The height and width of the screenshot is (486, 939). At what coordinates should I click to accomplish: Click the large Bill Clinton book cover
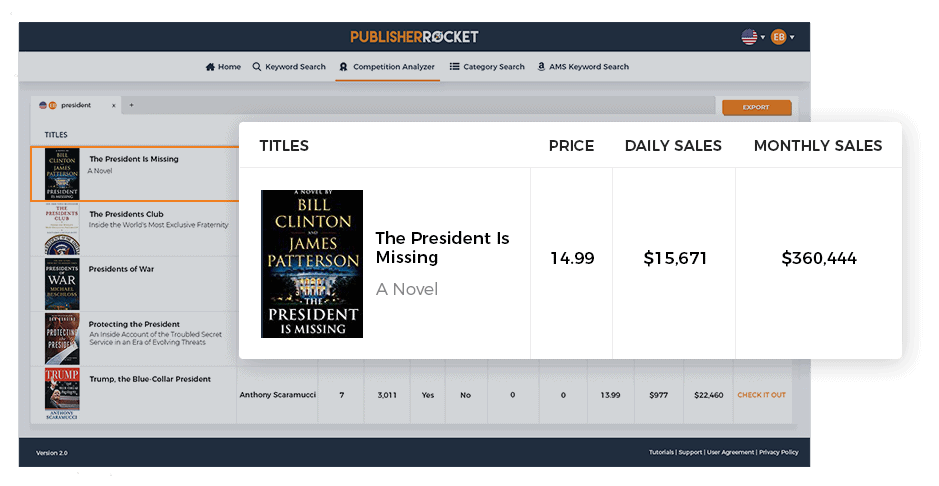coord(312,264)
